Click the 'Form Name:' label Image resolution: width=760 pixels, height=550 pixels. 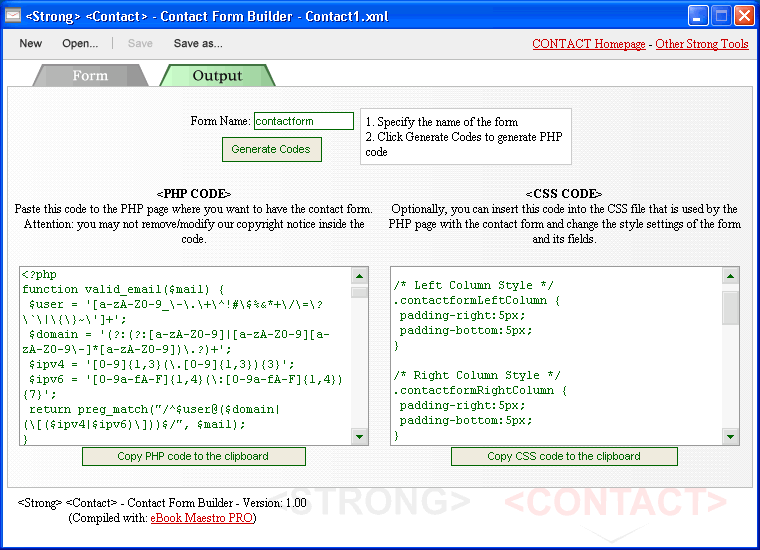click(x=221, y=121)
